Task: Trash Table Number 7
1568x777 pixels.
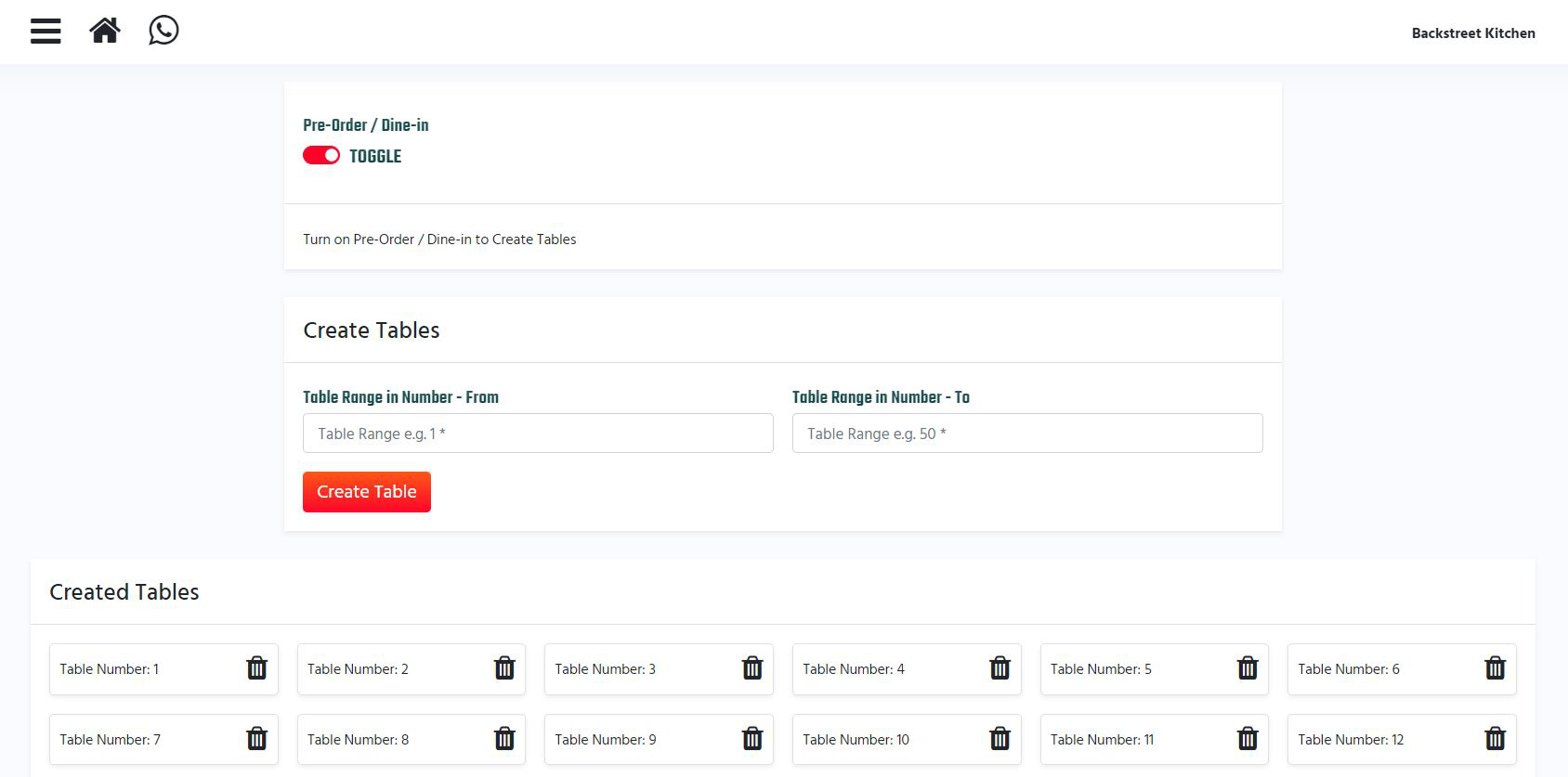Action: tap(256, 739)
